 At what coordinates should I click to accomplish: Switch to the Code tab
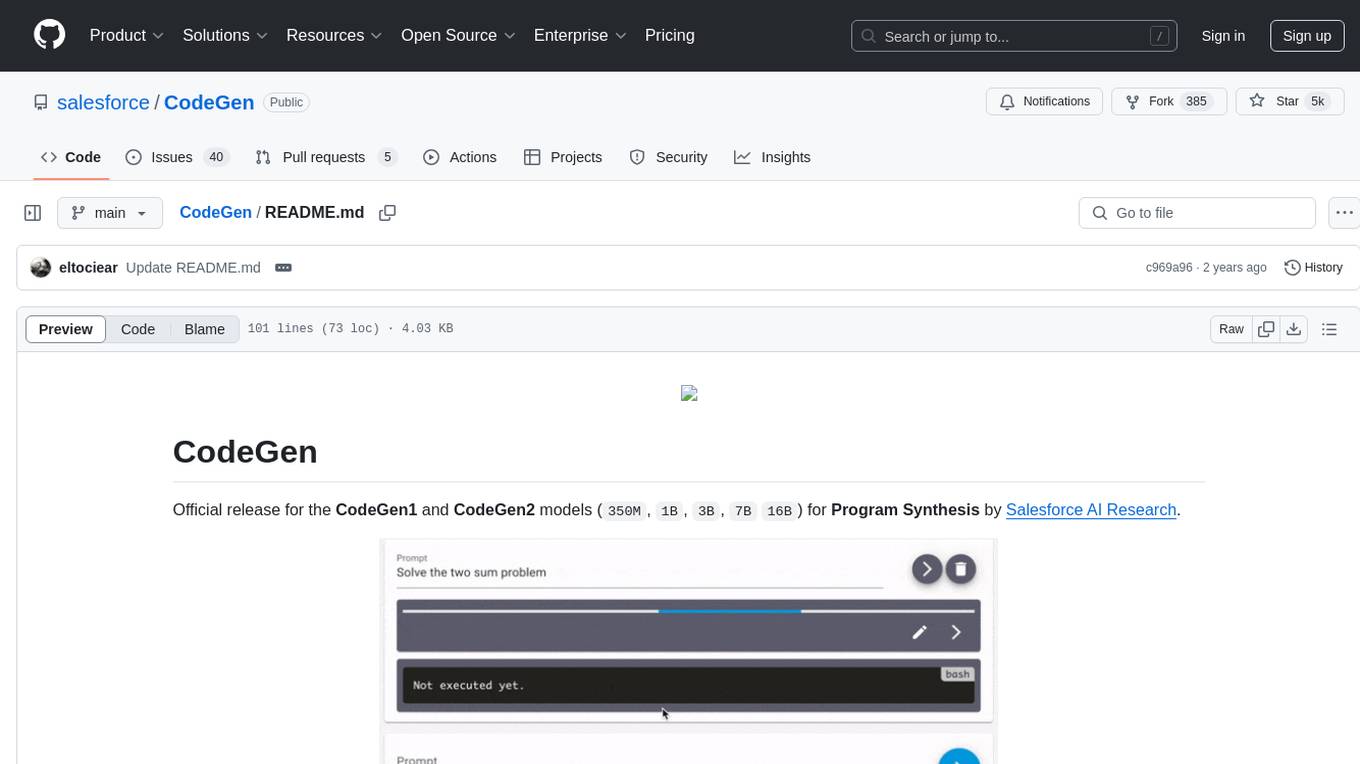point(71,157)
